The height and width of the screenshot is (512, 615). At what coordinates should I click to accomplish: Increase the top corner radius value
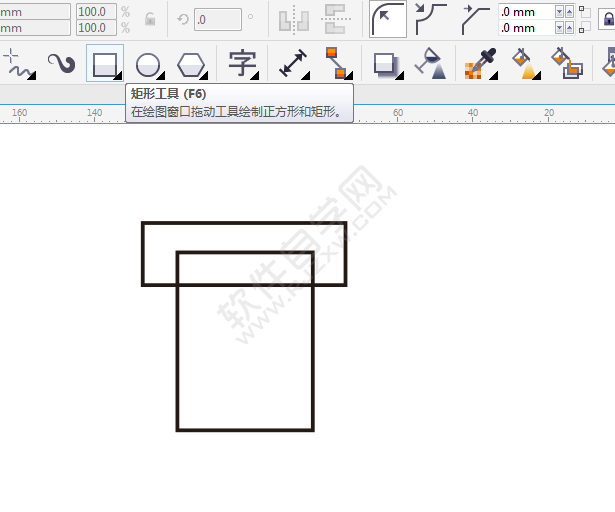pyautogui.click(x=570, y=12)
